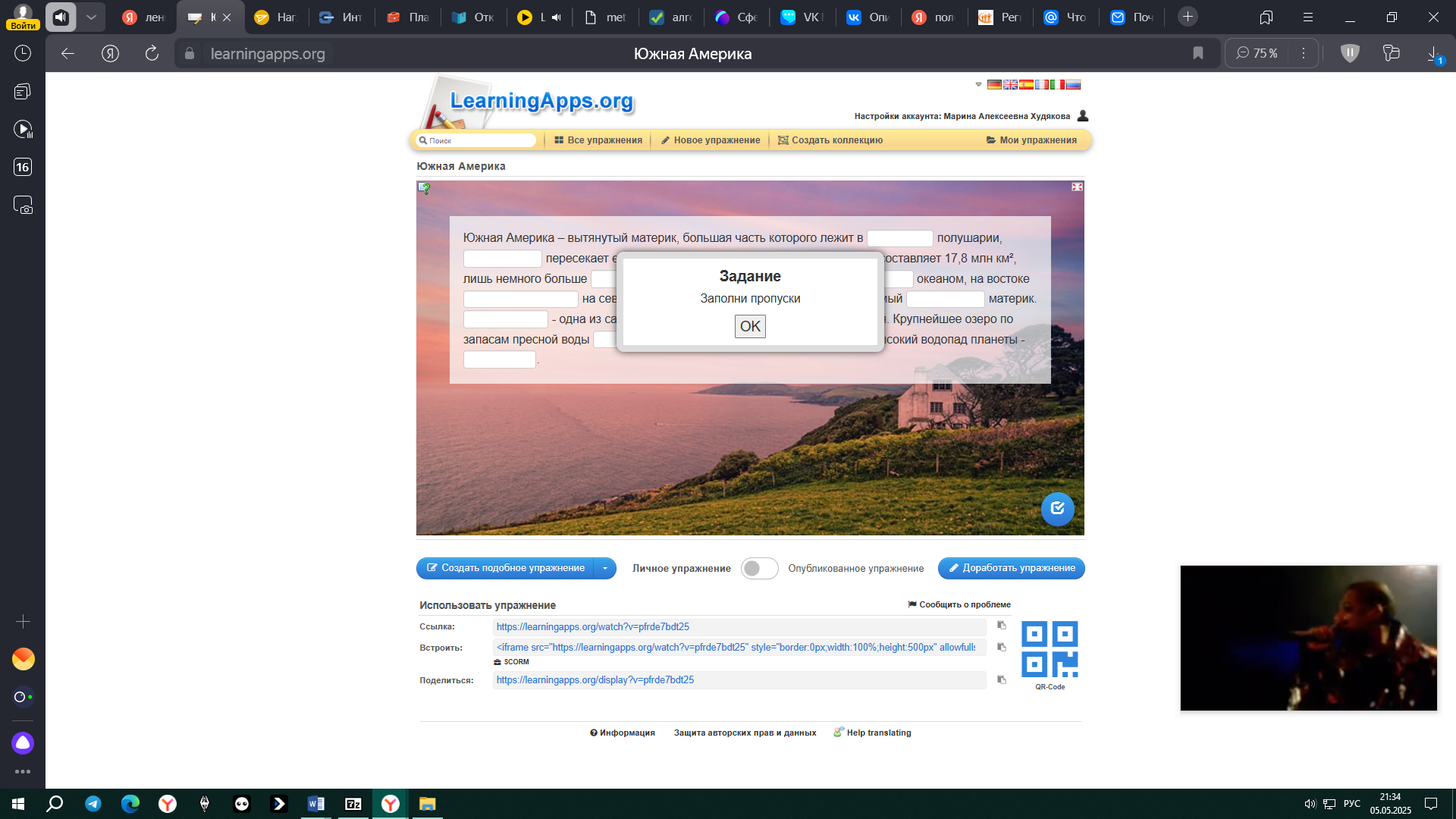Open downloads icon in toolbar
This screenshot has height=819, width=1456.
(1433, 53)
